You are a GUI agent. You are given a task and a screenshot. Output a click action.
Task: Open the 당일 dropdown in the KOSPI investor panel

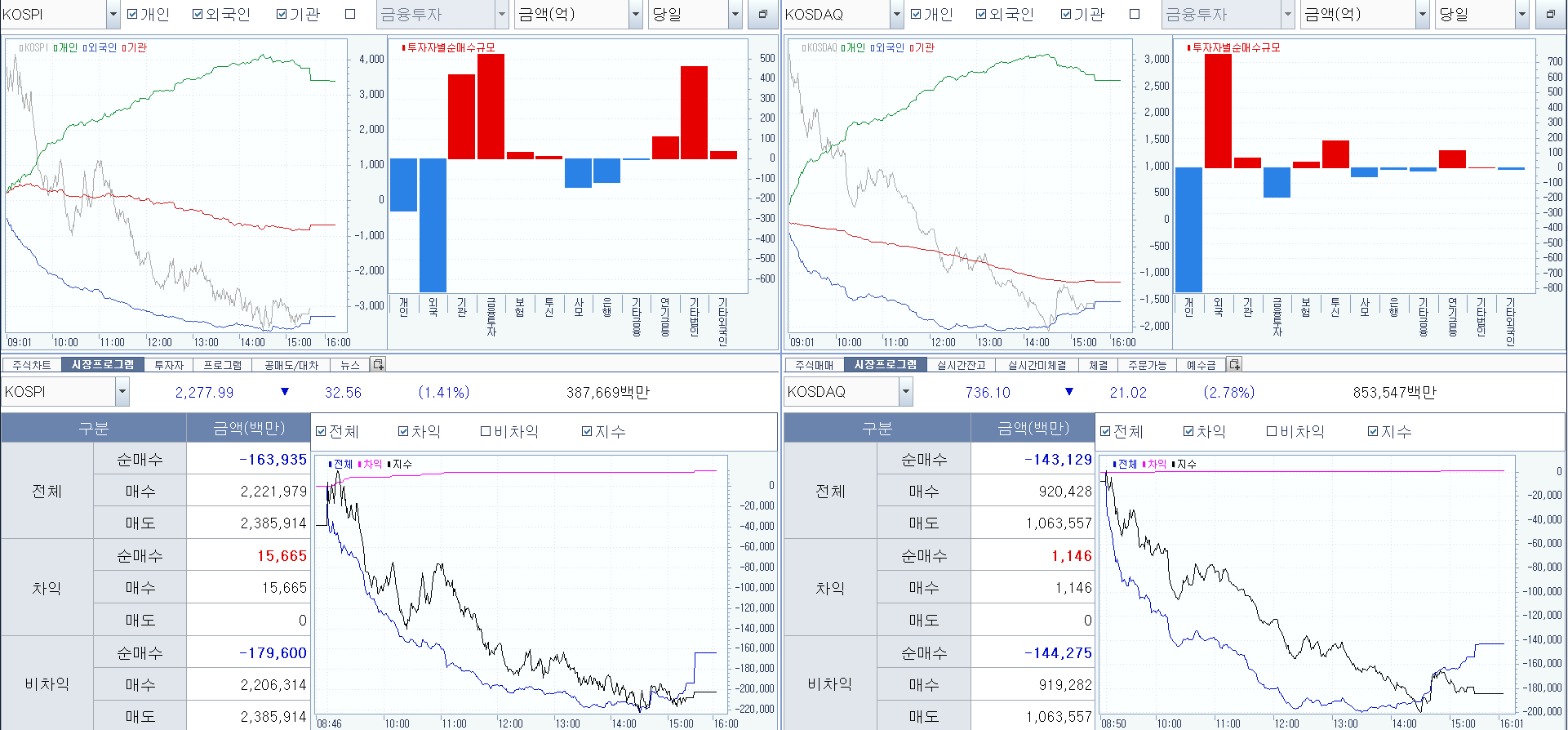735,14
